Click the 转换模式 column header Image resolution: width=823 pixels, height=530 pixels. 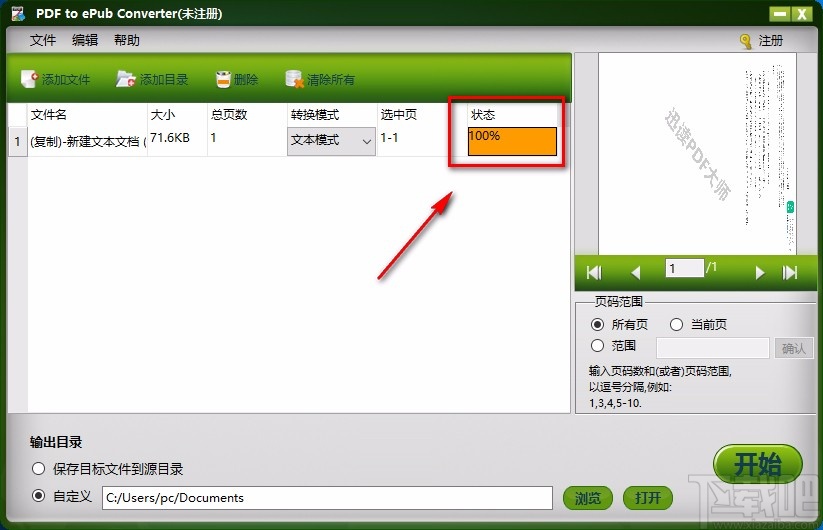(x=332, y=114)
